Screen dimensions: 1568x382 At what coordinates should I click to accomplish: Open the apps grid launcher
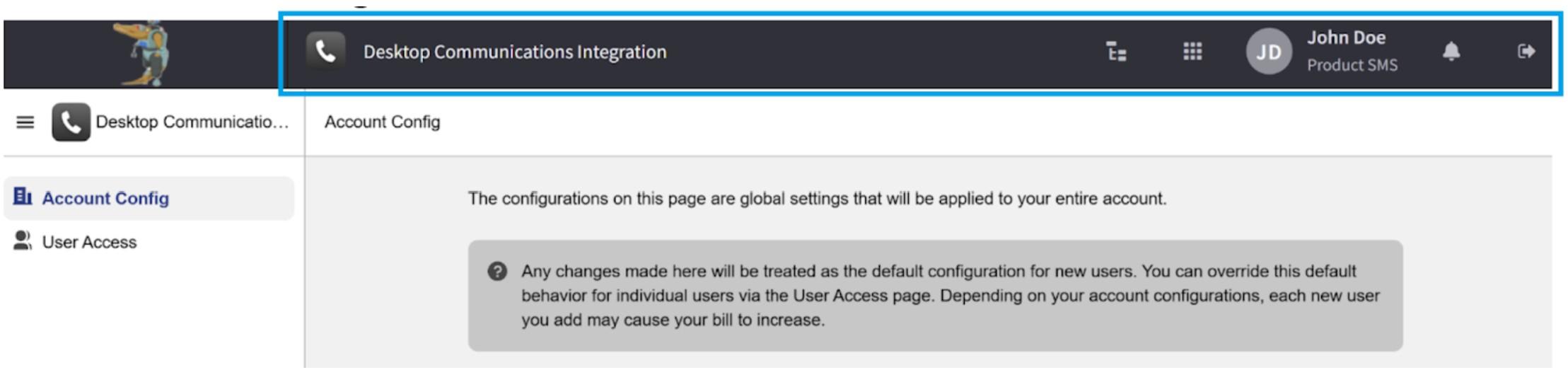[x=1192, y=52]
